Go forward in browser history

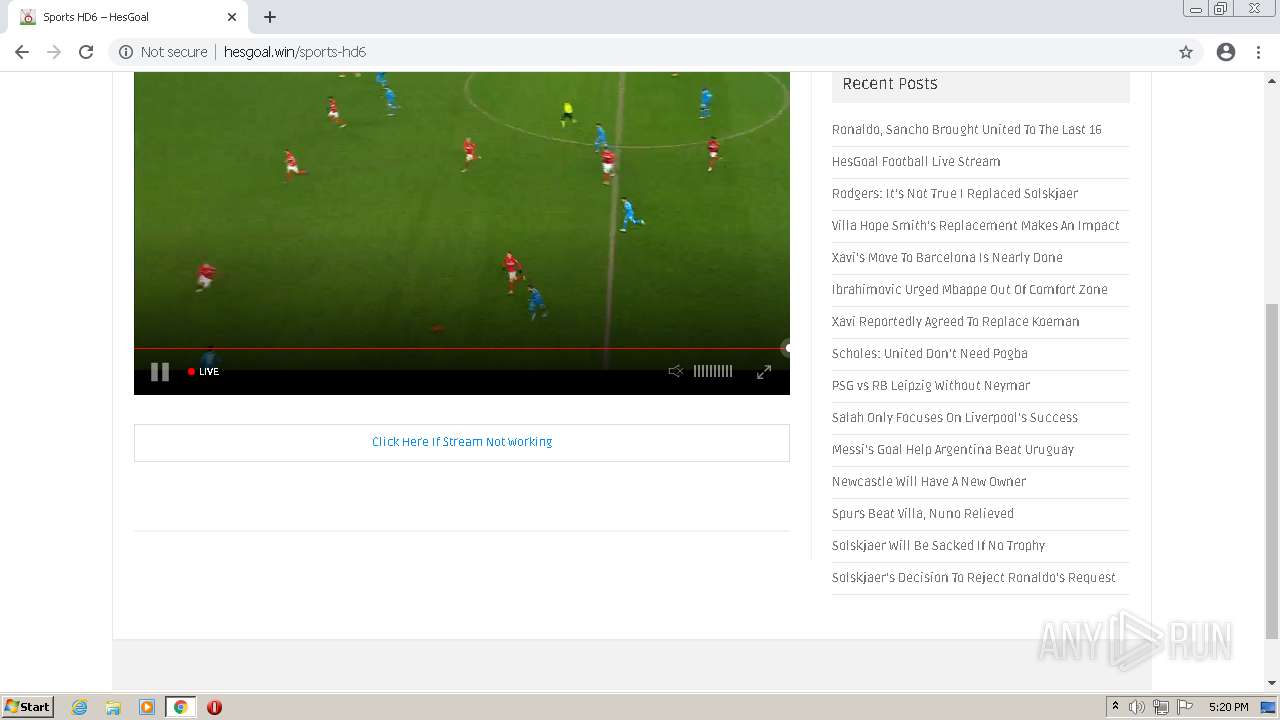coord(54,52)
